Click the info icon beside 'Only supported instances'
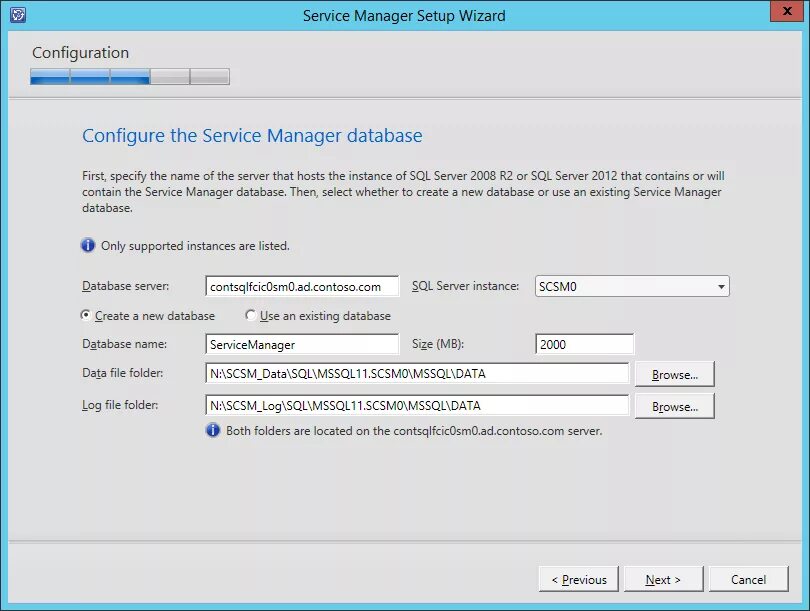The image size is (810, 611). pyautogui.click(x=89, y=245)
